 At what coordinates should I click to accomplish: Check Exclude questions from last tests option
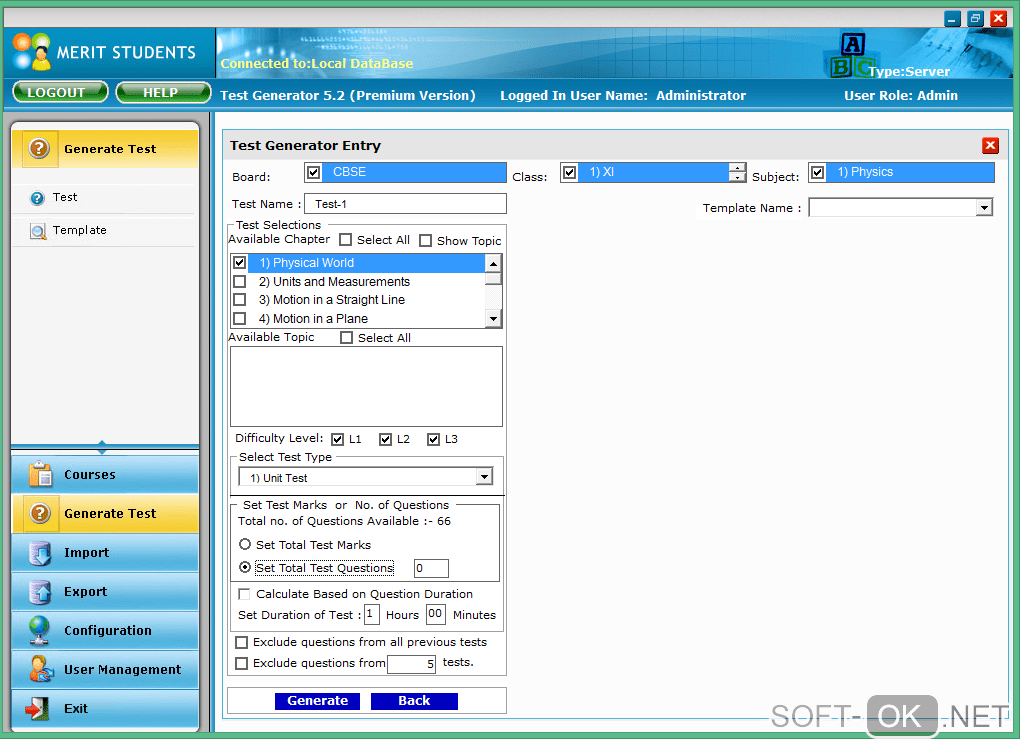pos(241,664)
